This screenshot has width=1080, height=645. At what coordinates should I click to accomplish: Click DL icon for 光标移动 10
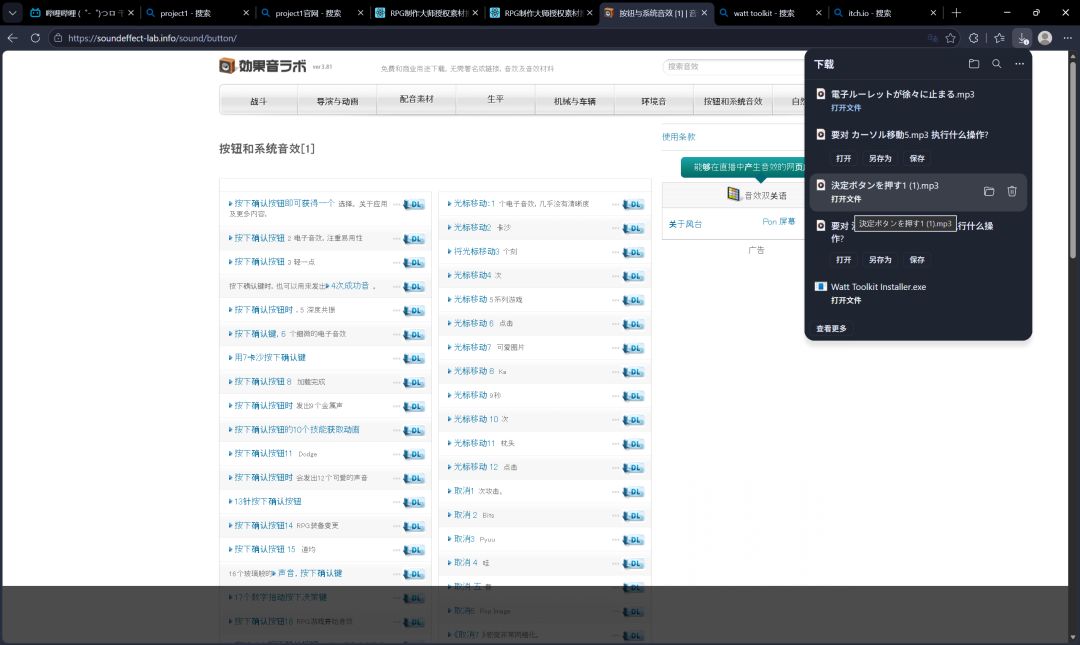tap(633, 420)
